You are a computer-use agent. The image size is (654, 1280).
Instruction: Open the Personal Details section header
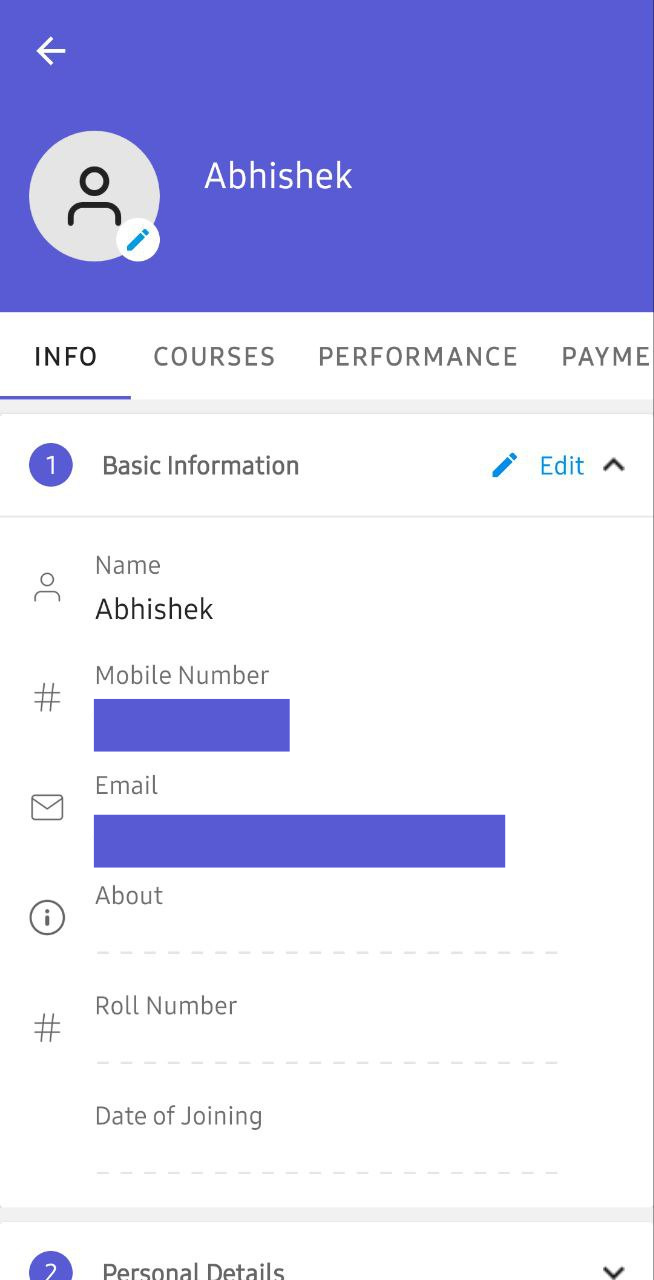point(194,1270)
